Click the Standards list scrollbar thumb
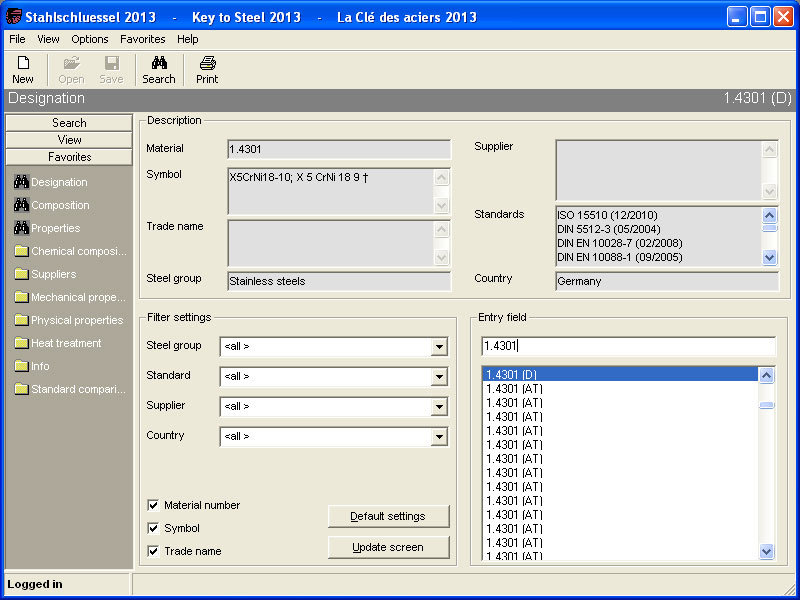This screenshot has height=600, width=800. tap(769, 228)
